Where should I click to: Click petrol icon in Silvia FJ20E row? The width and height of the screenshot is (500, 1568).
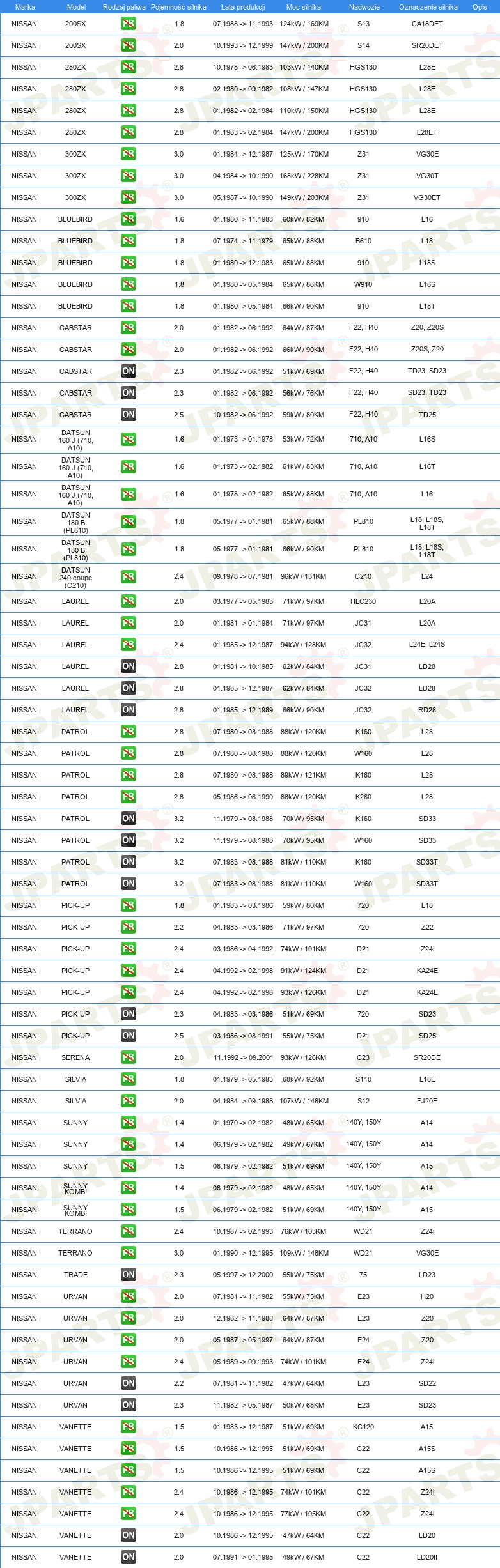click(129, 1101)
